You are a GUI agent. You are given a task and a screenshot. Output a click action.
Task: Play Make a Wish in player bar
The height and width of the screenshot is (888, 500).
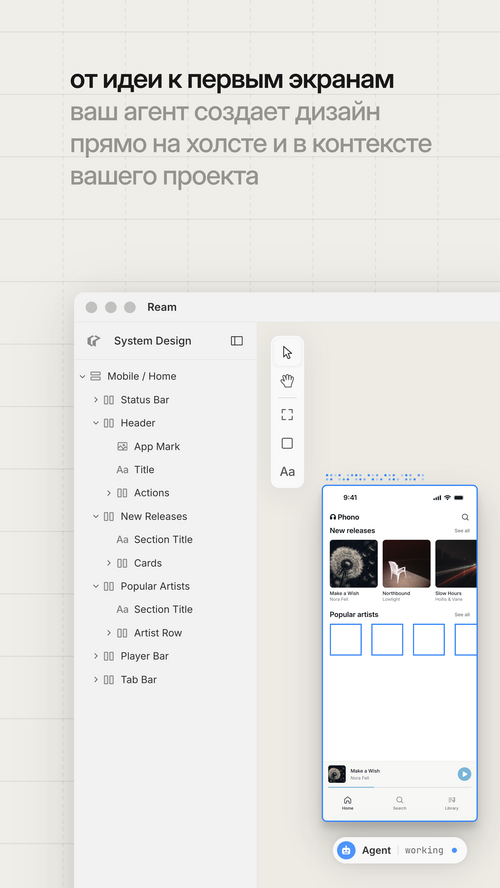[464, 774]
